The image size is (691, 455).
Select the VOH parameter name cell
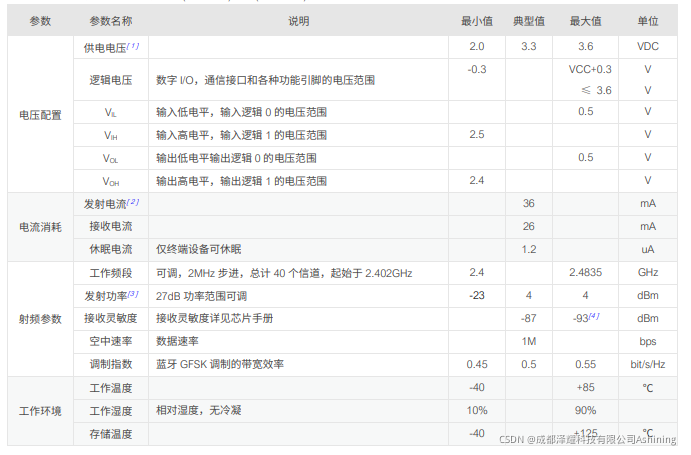tap(111, 182)
